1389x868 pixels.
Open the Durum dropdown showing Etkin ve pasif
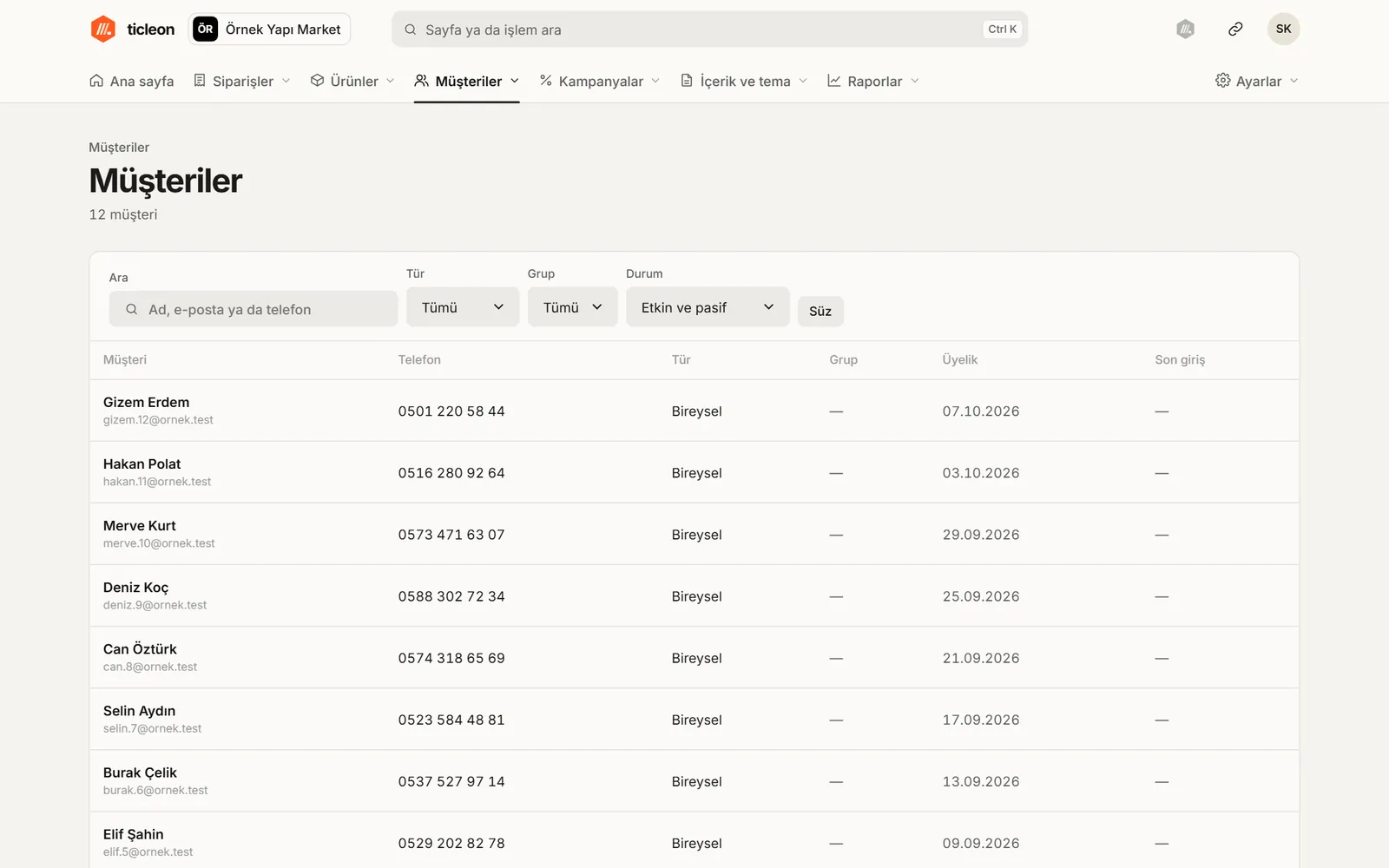(x=708, y=307)
